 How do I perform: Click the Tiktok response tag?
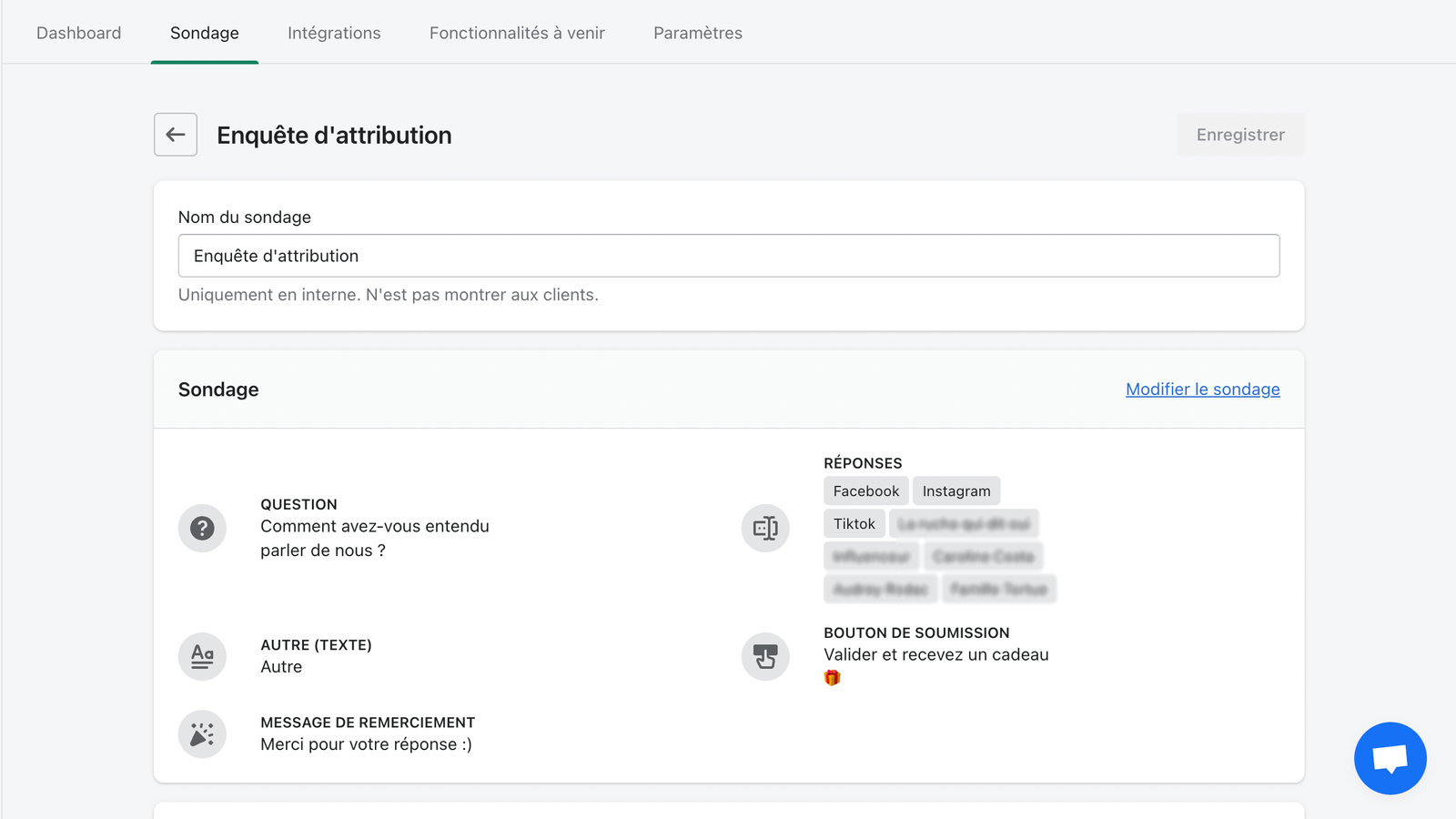point(854,524)
